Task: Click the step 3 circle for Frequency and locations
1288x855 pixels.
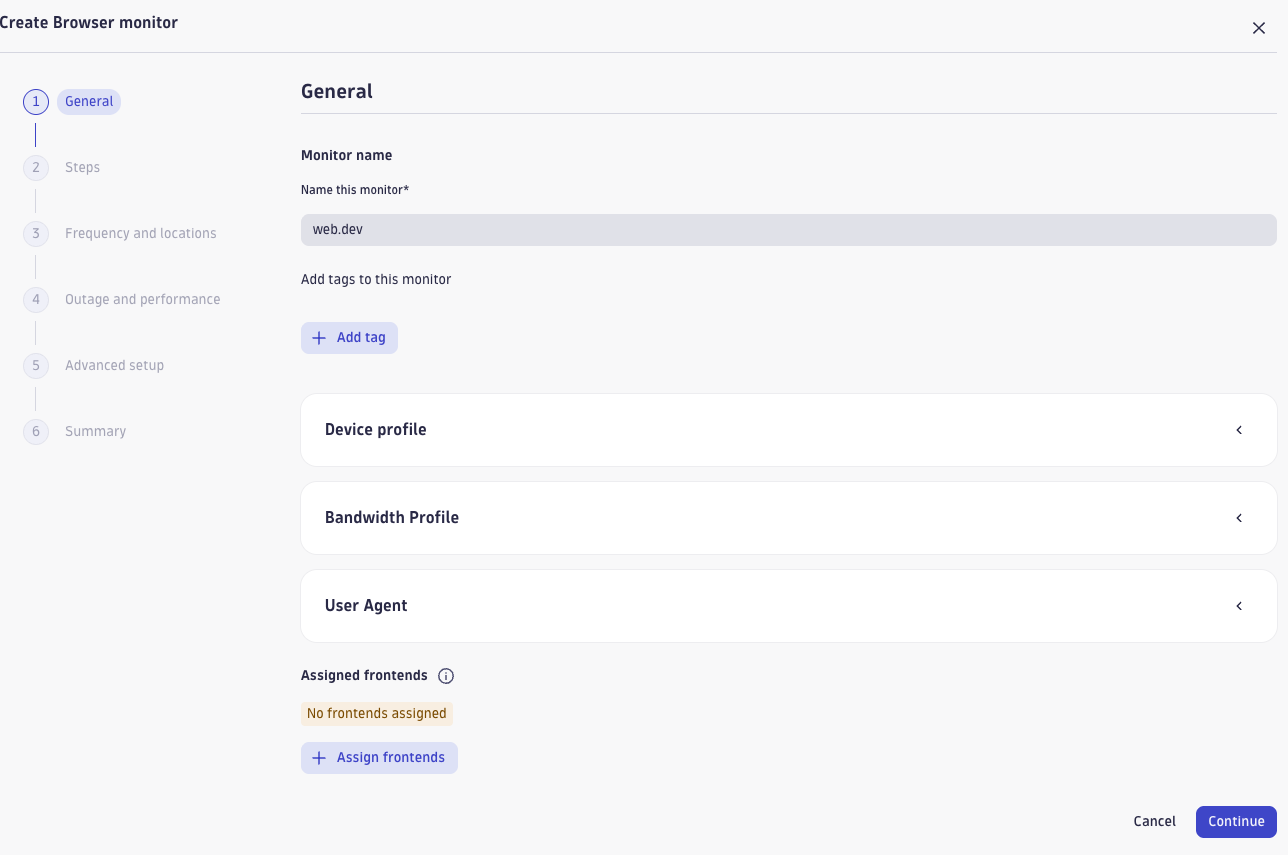Action: point(35,233)
